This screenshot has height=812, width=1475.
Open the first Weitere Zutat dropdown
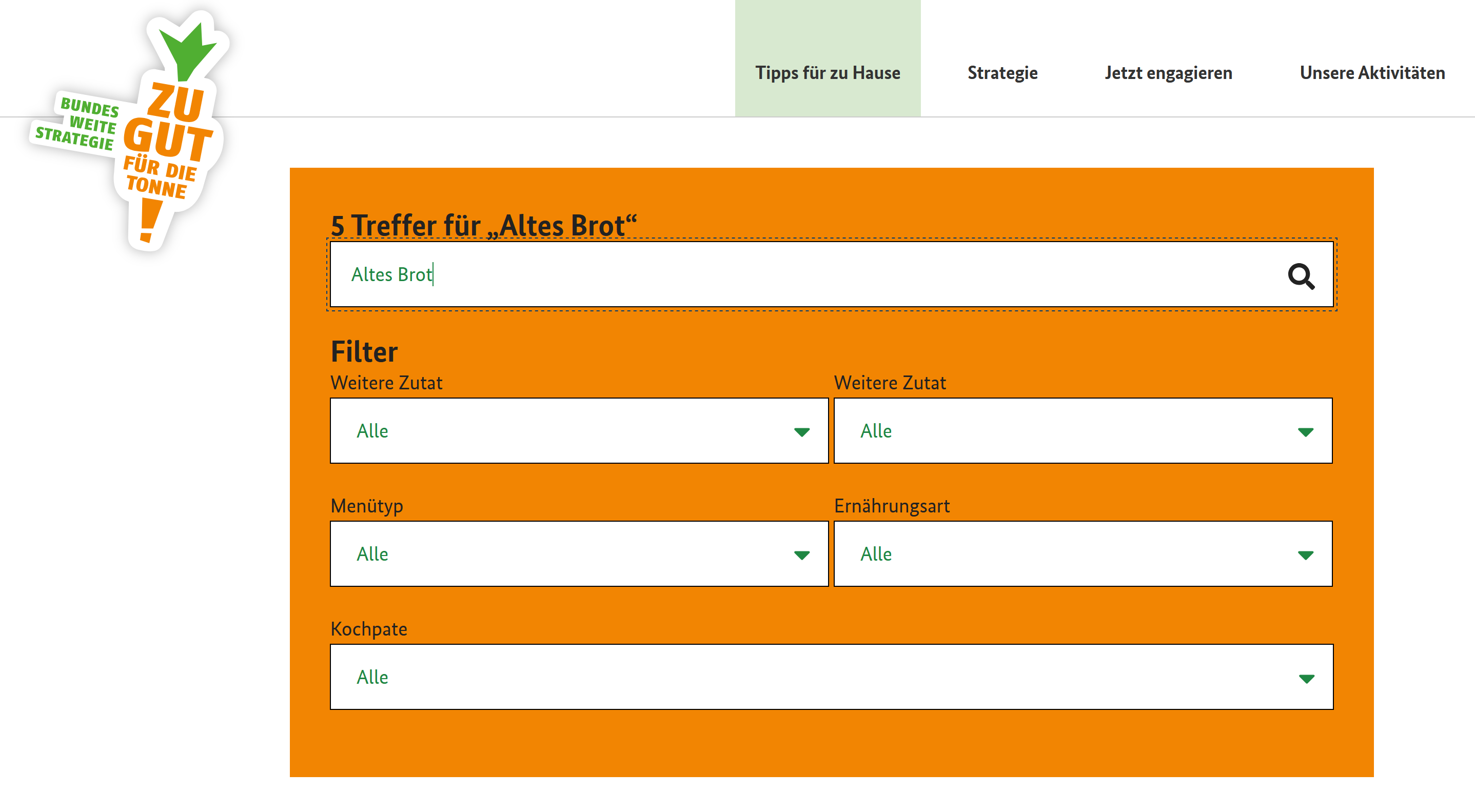(579, 431)
